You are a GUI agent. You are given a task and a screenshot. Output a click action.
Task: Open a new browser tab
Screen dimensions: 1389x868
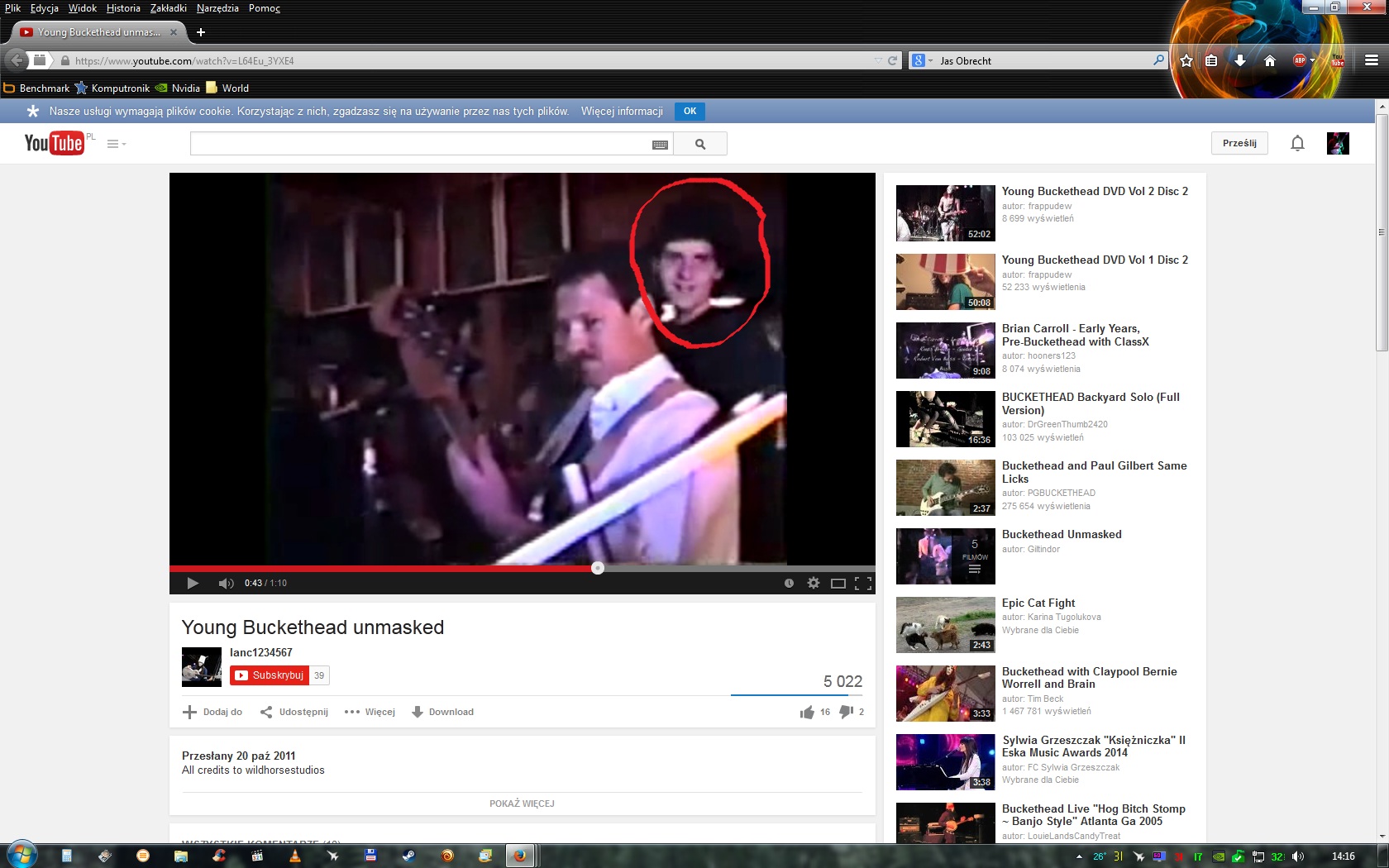200,32
